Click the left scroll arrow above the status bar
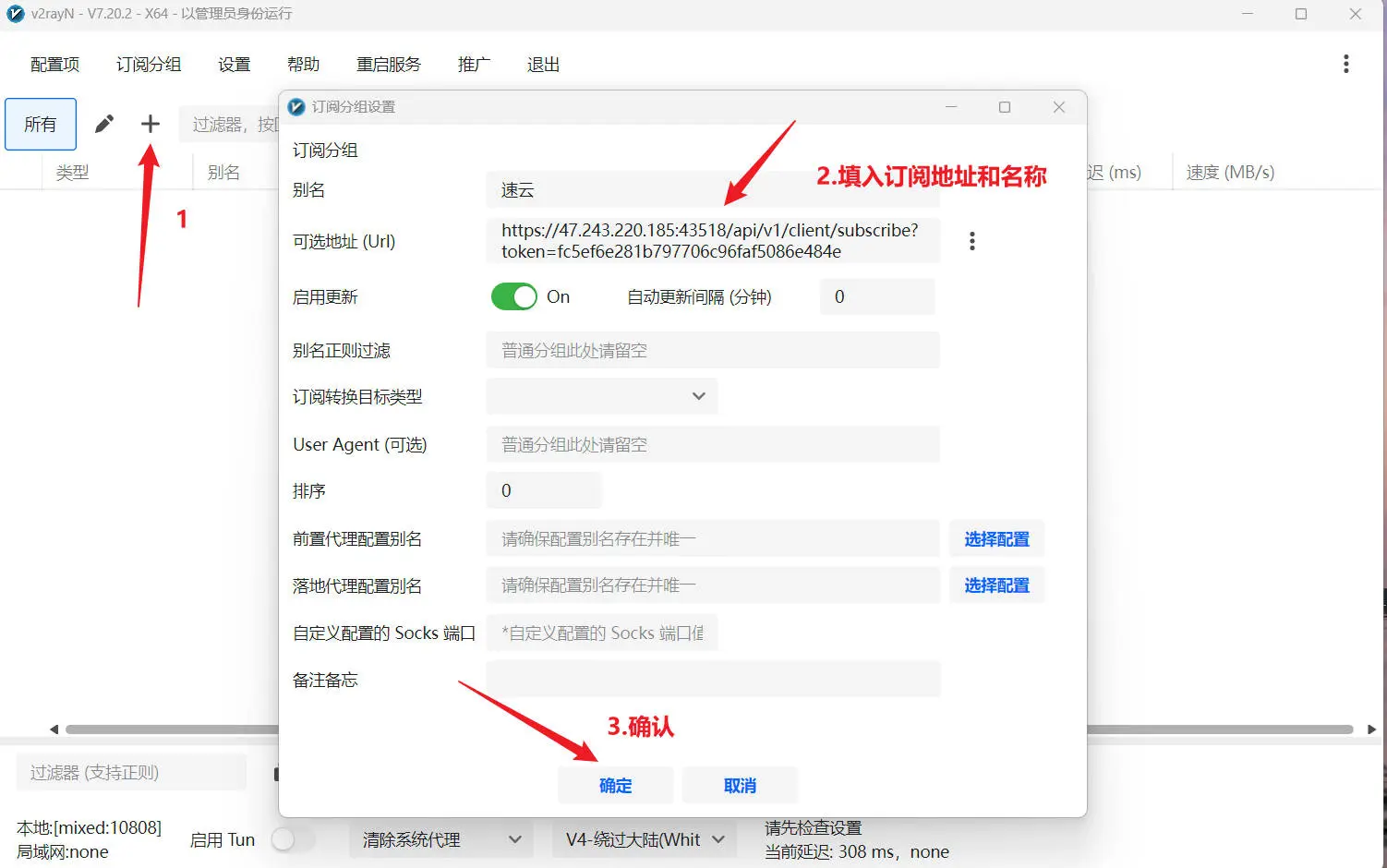 [53, 729]
